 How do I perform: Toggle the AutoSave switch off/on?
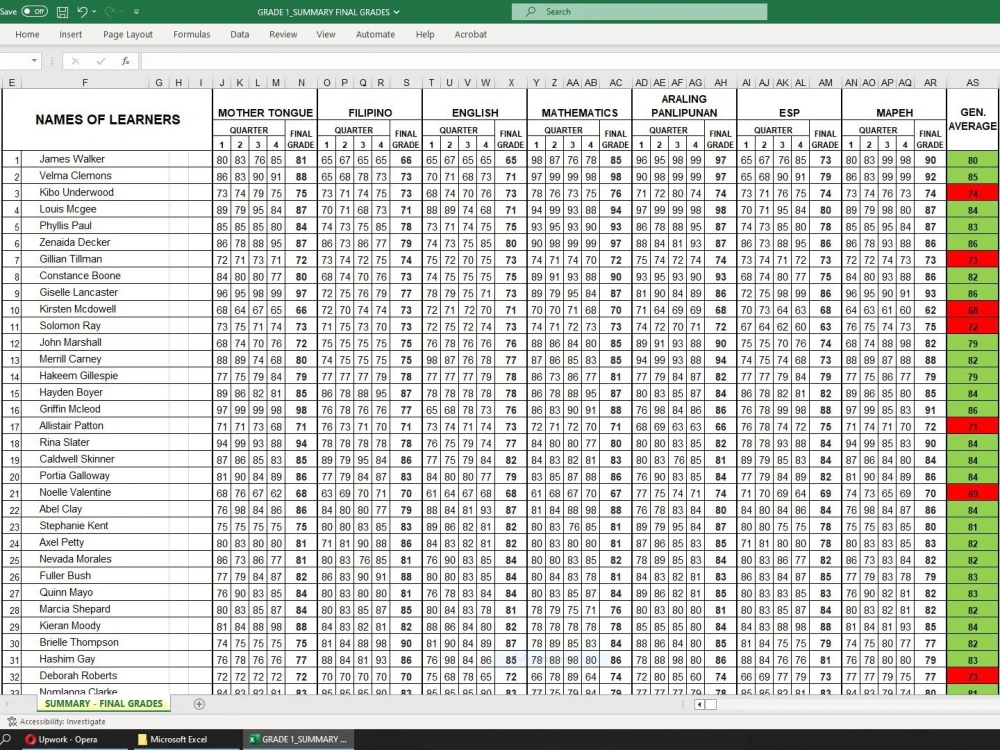pyautogui.click(x=34, y=11)
